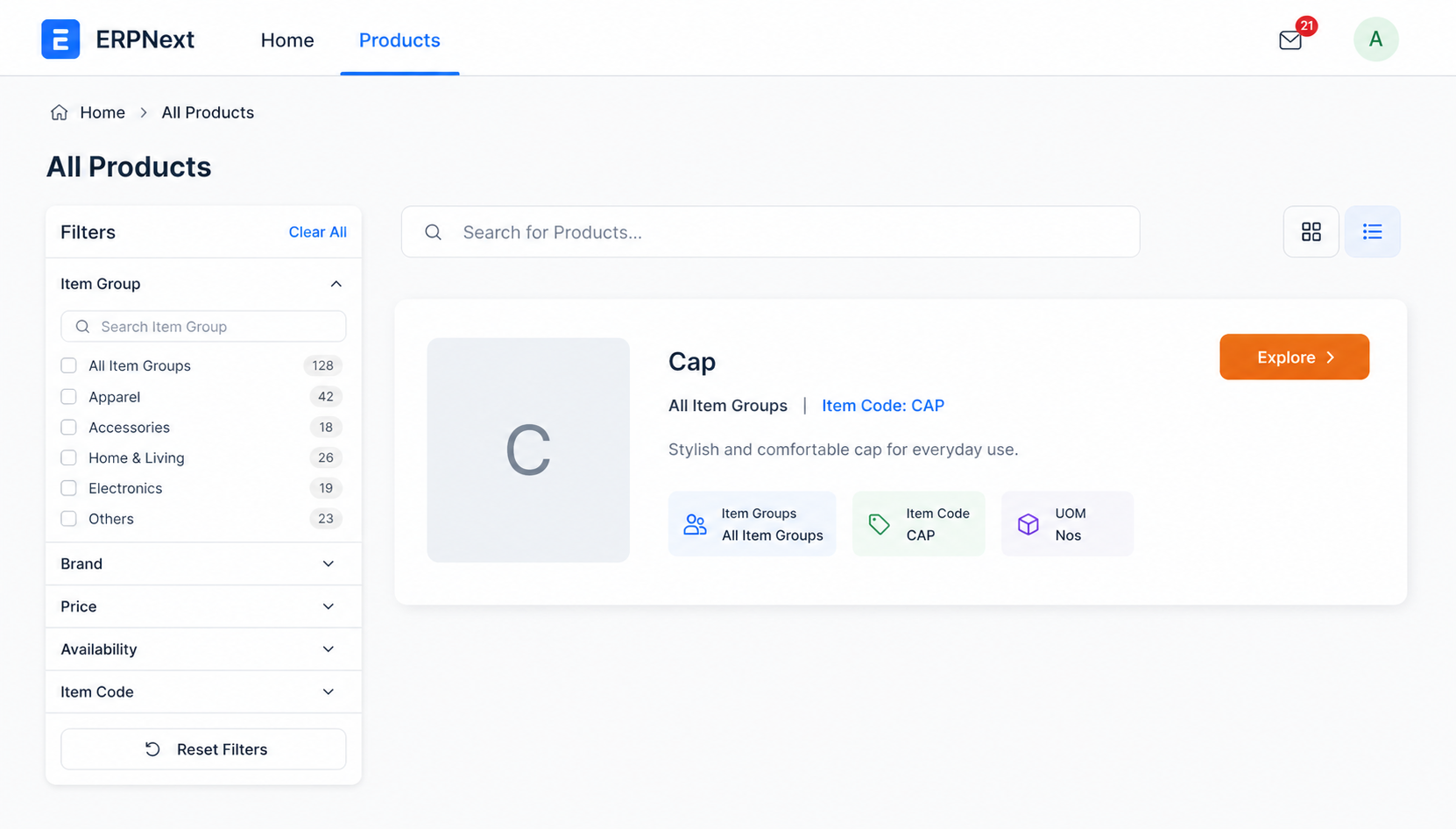Open the Products nav tab
1456x829 pixels.
click(x=399, y=40)
